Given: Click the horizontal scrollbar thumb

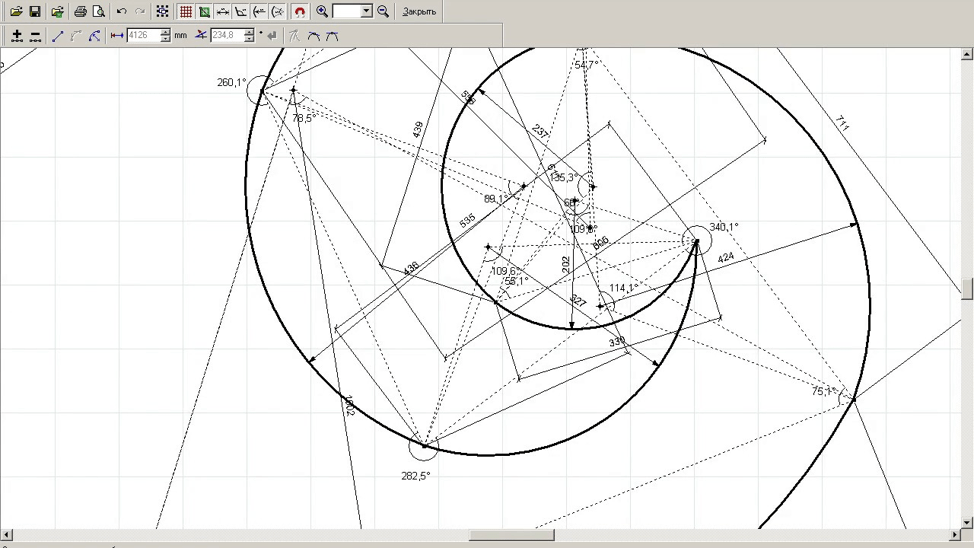Looking at the screenshot, I should click(511, 536).
